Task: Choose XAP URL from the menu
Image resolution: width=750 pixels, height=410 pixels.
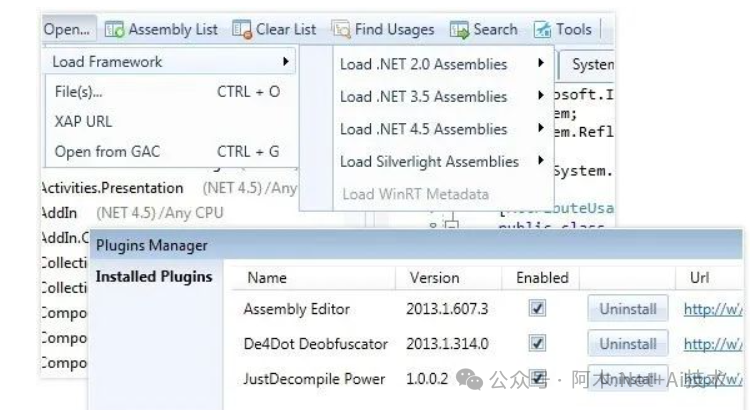Action: 83,122
